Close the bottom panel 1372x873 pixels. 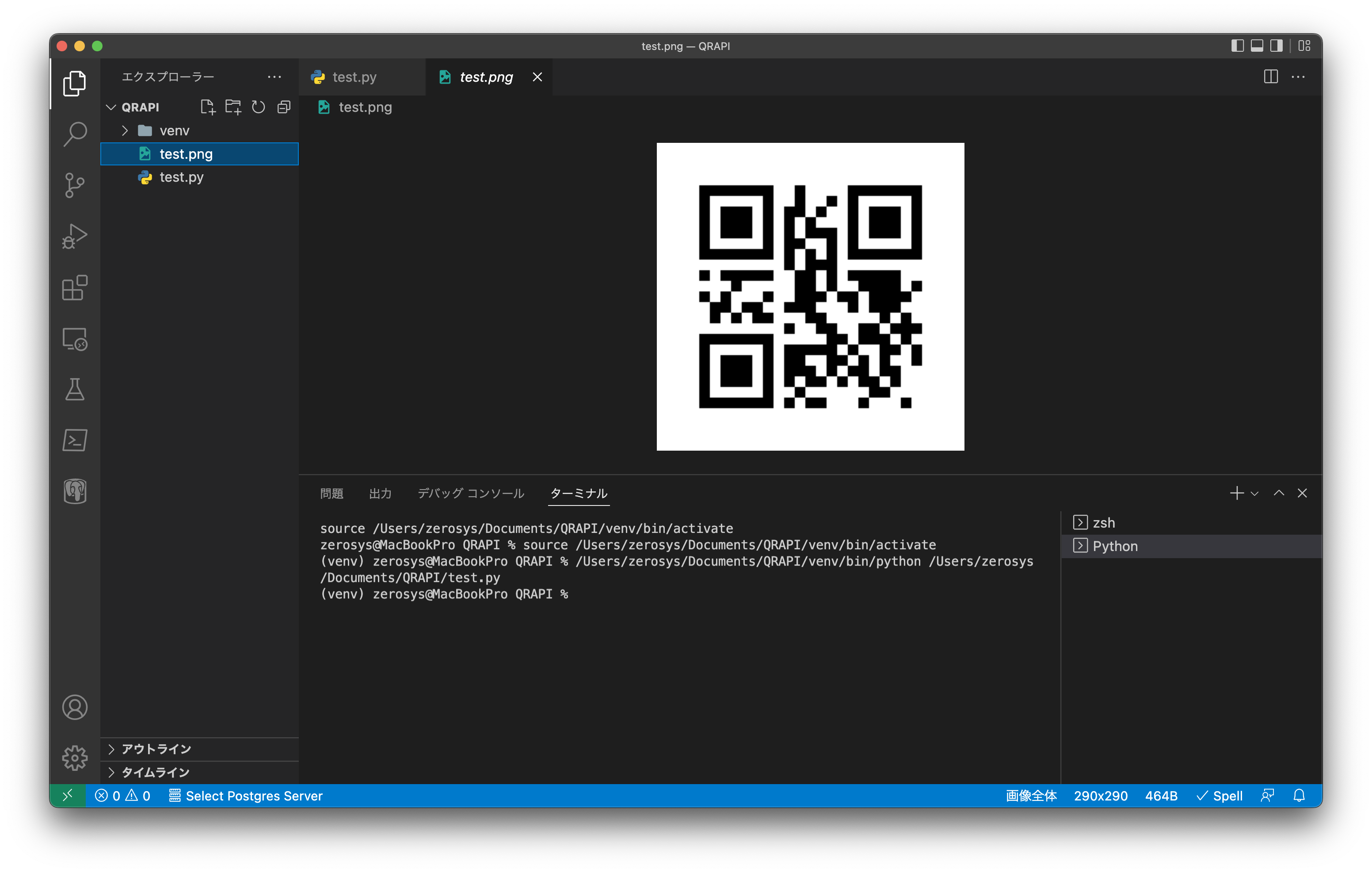tap(1303, 493)
